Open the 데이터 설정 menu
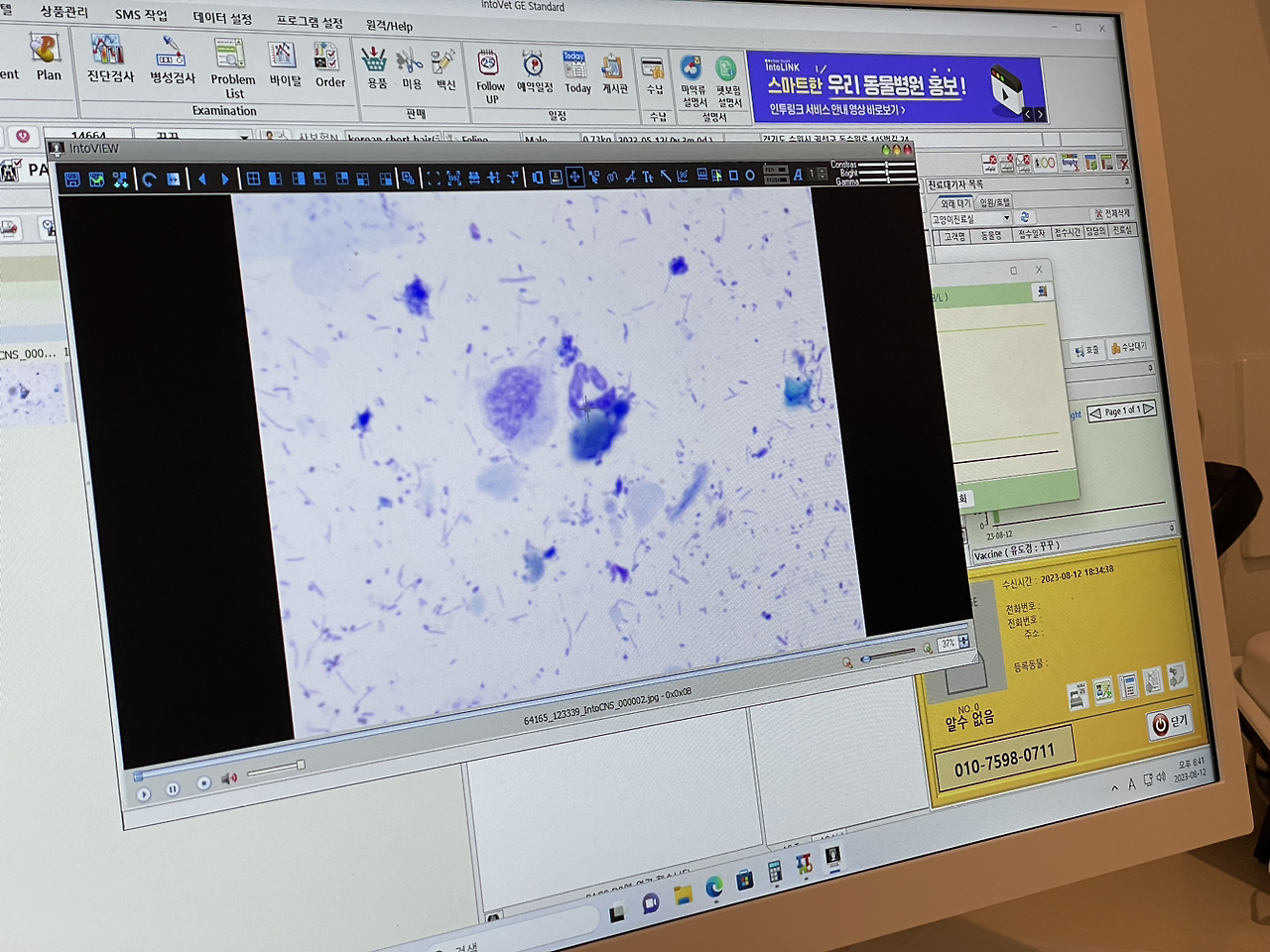Image resolution: width=1270 pixels, height=952 pixels. tap(222, 19)
